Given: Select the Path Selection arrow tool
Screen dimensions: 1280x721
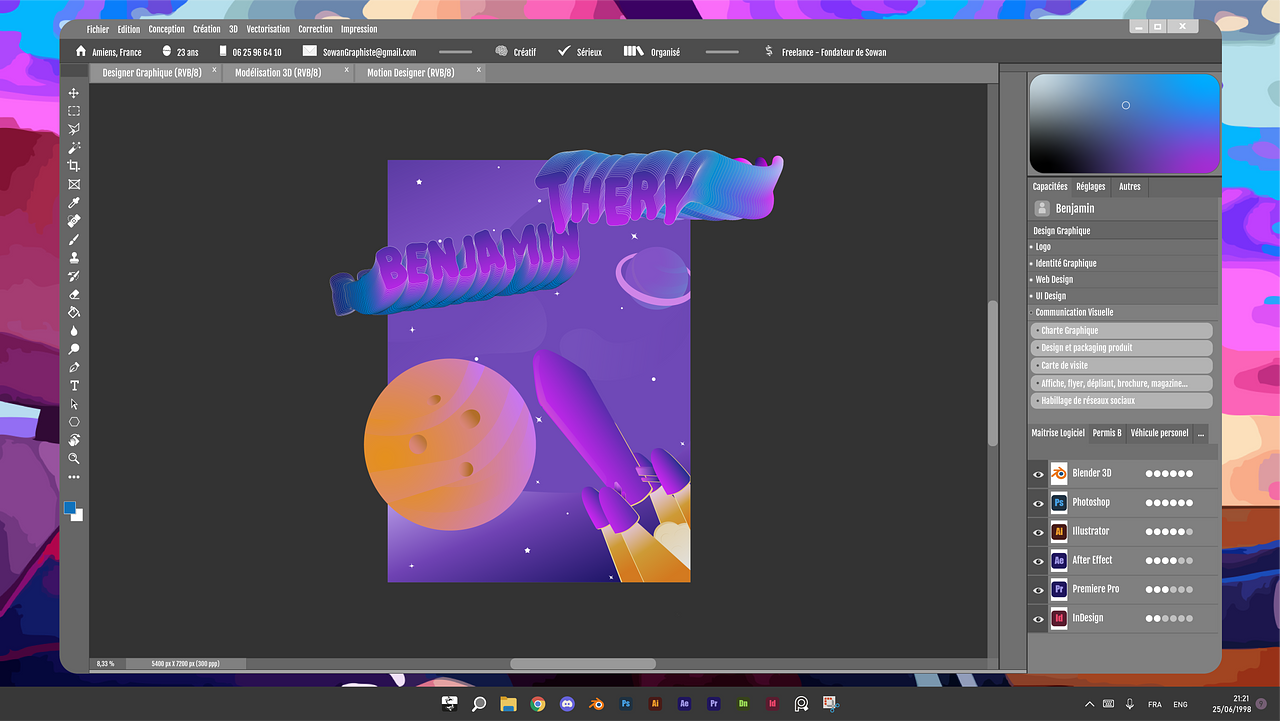Looking at the screenshot, I should coord(74,404).
